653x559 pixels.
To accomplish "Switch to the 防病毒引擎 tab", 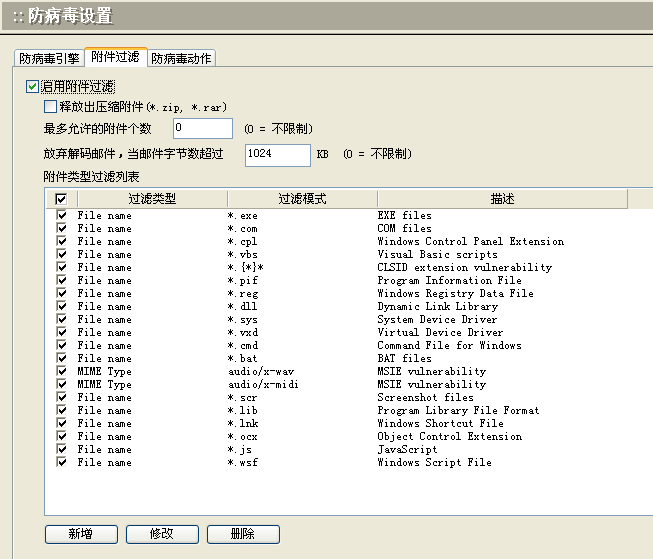I will (49, 59).
